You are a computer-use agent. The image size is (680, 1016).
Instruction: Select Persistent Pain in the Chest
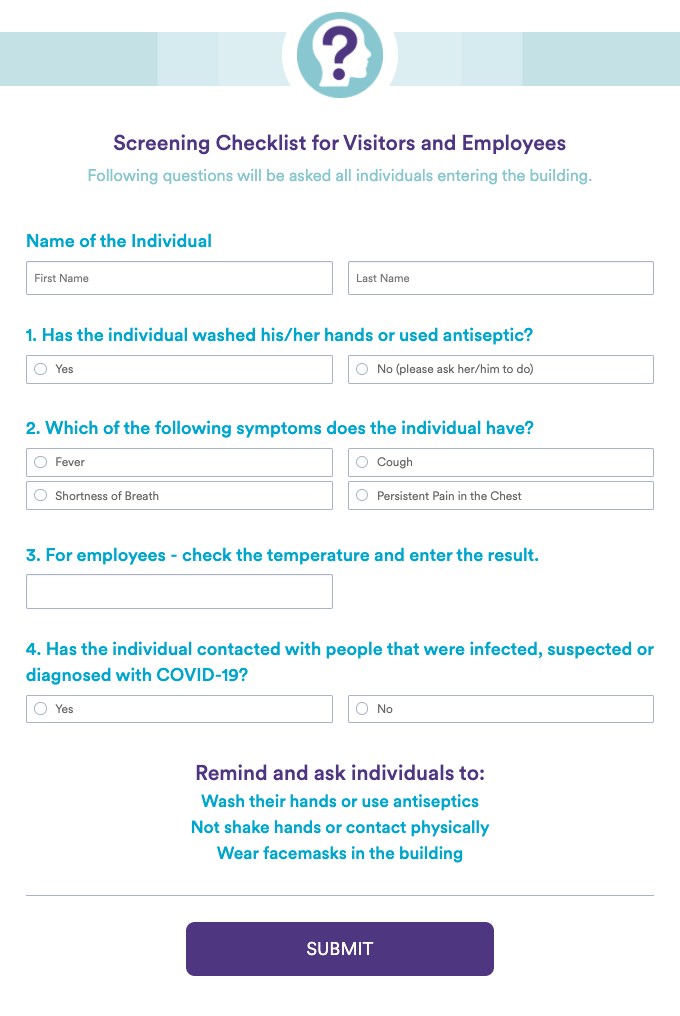[363, 495]
